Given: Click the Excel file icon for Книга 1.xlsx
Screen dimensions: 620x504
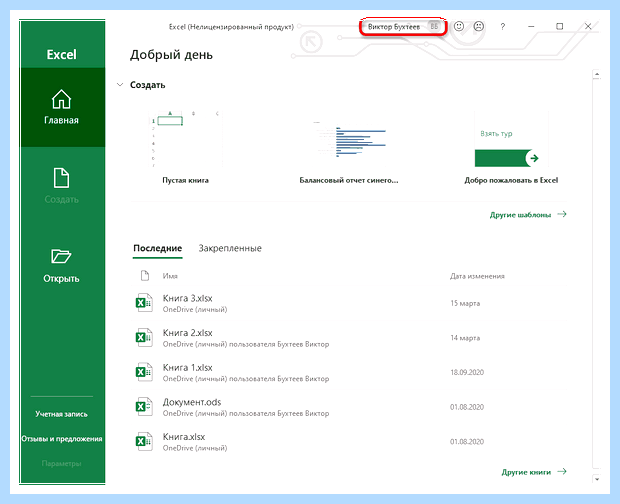Looking at the screenshot, I should 144,372.
